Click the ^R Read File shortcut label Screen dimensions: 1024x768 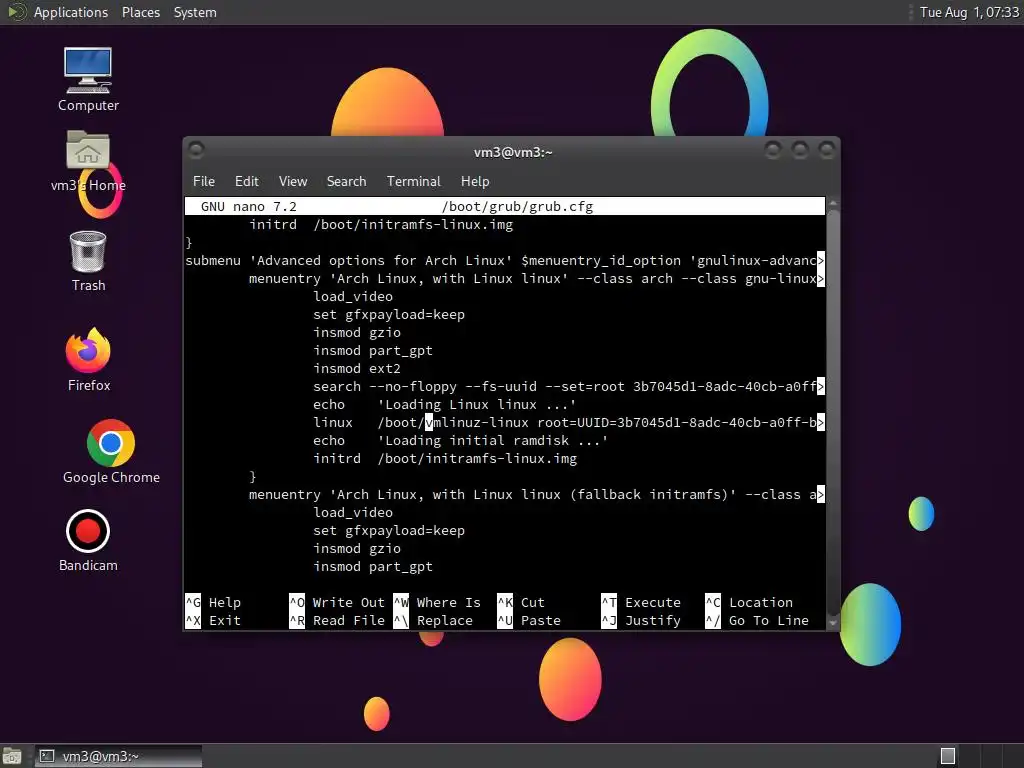[337, 620]
